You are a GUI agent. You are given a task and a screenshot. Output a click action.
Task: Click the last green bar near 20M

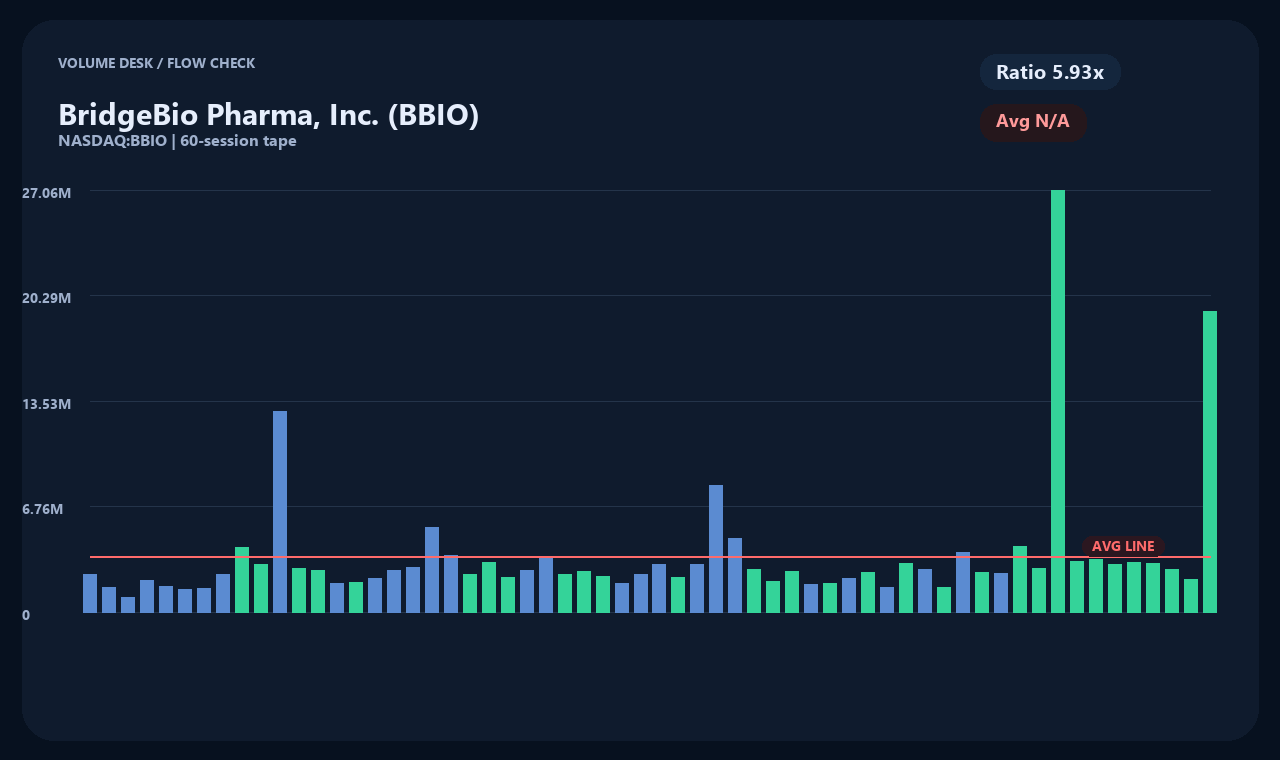tap(1210, 462)
